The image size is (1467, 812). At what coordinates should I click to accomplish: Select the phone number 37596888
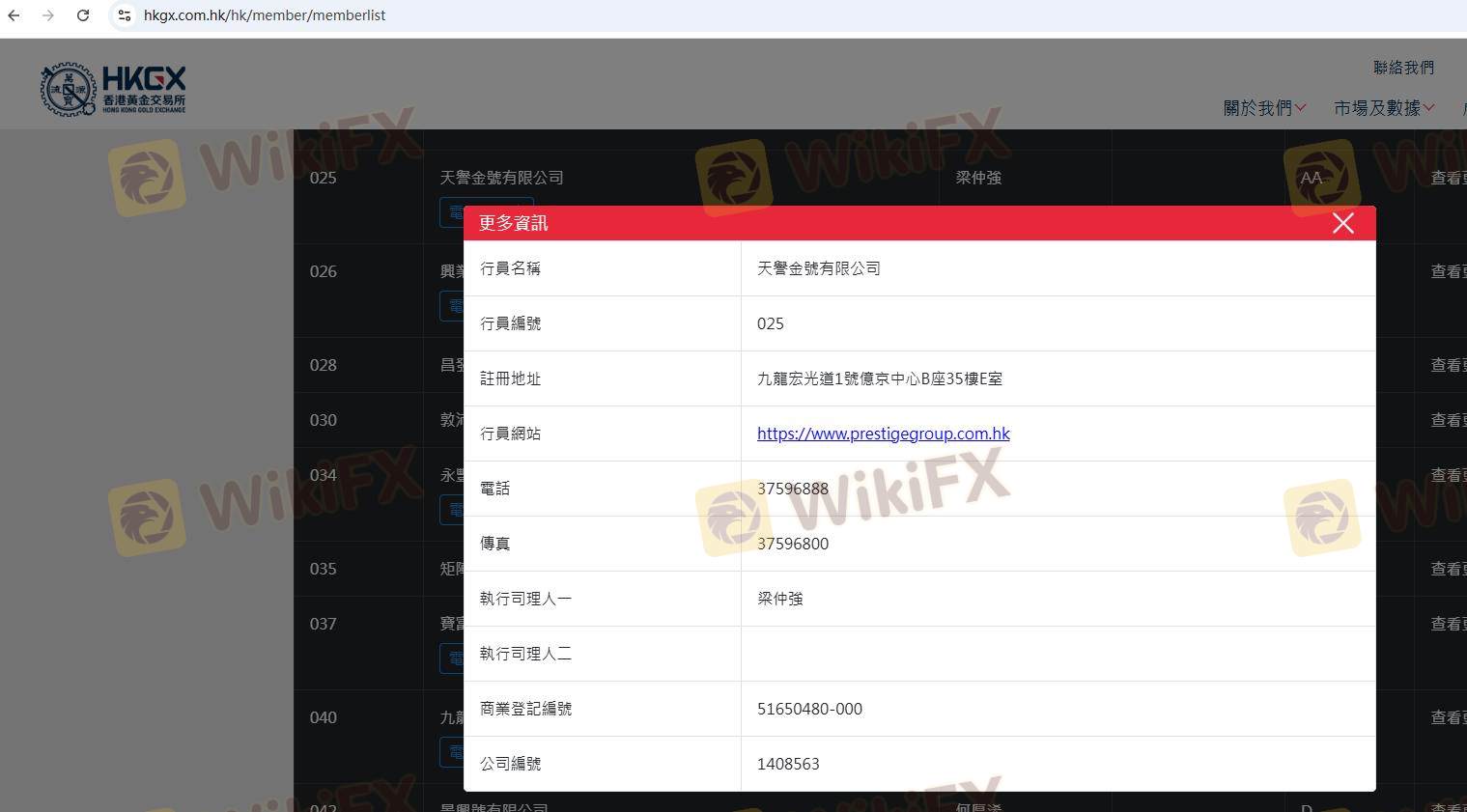tap(793, 489)
